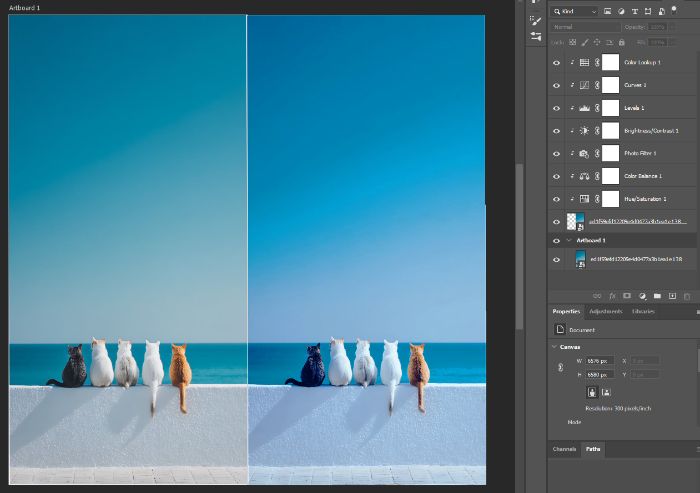Screen dimensions: 700x493
Task: Filter layers by smart objects icon
Action: pos(662,12)
